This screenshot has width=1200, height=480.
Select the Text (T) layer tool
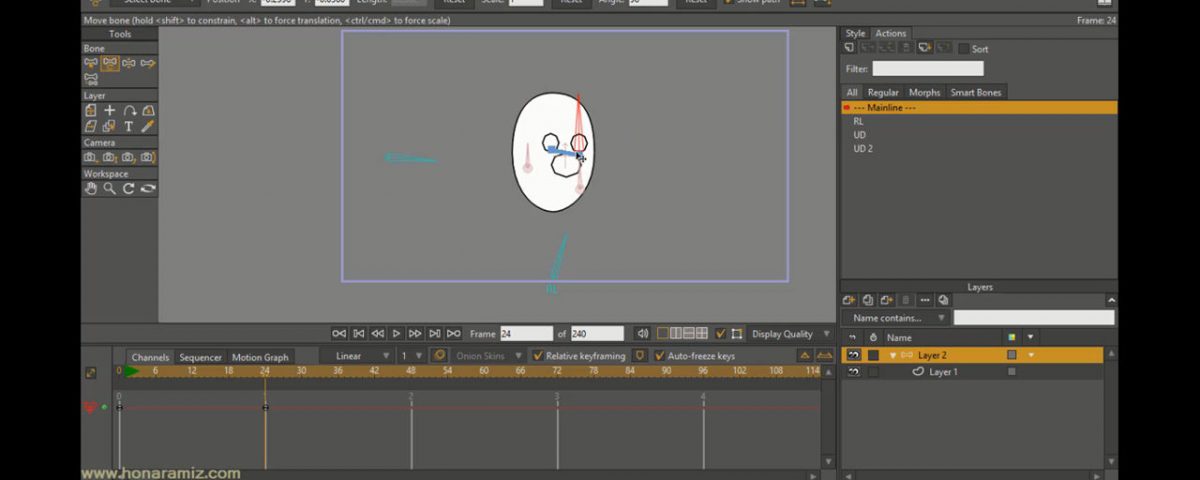(129, 127)
